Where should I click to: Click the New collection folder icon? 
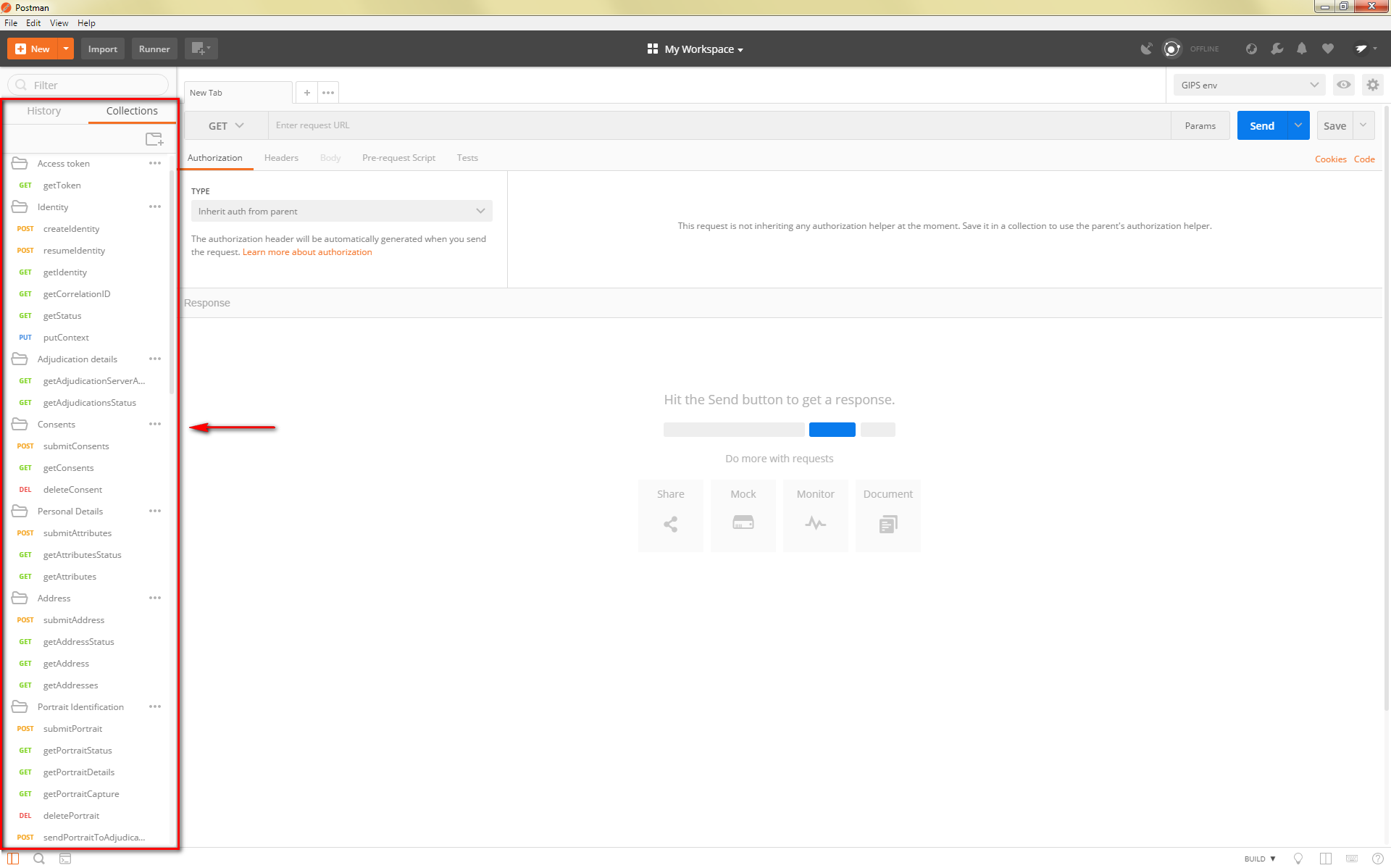154,139
